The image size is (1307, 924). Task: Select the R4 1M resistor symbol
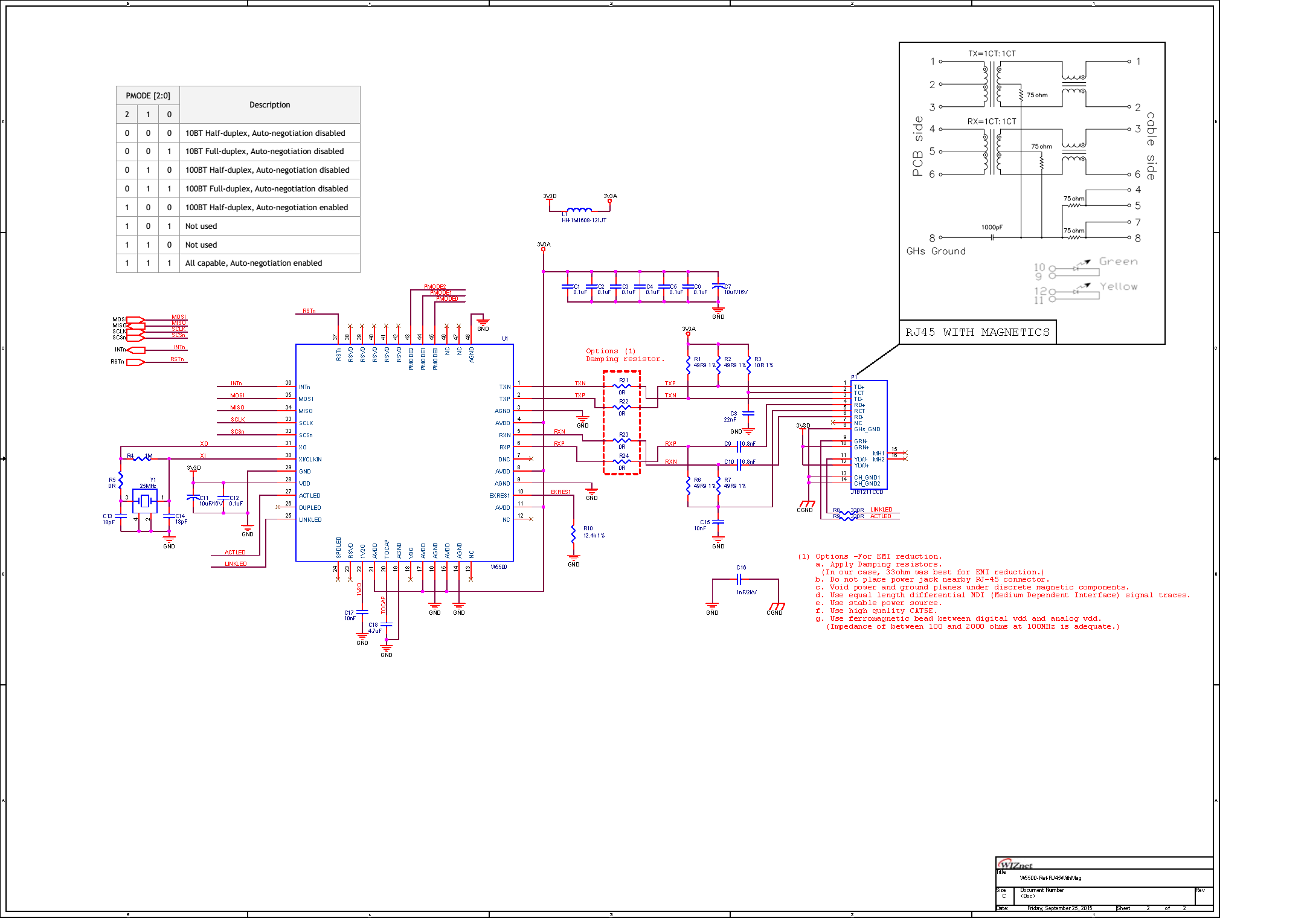142,458
